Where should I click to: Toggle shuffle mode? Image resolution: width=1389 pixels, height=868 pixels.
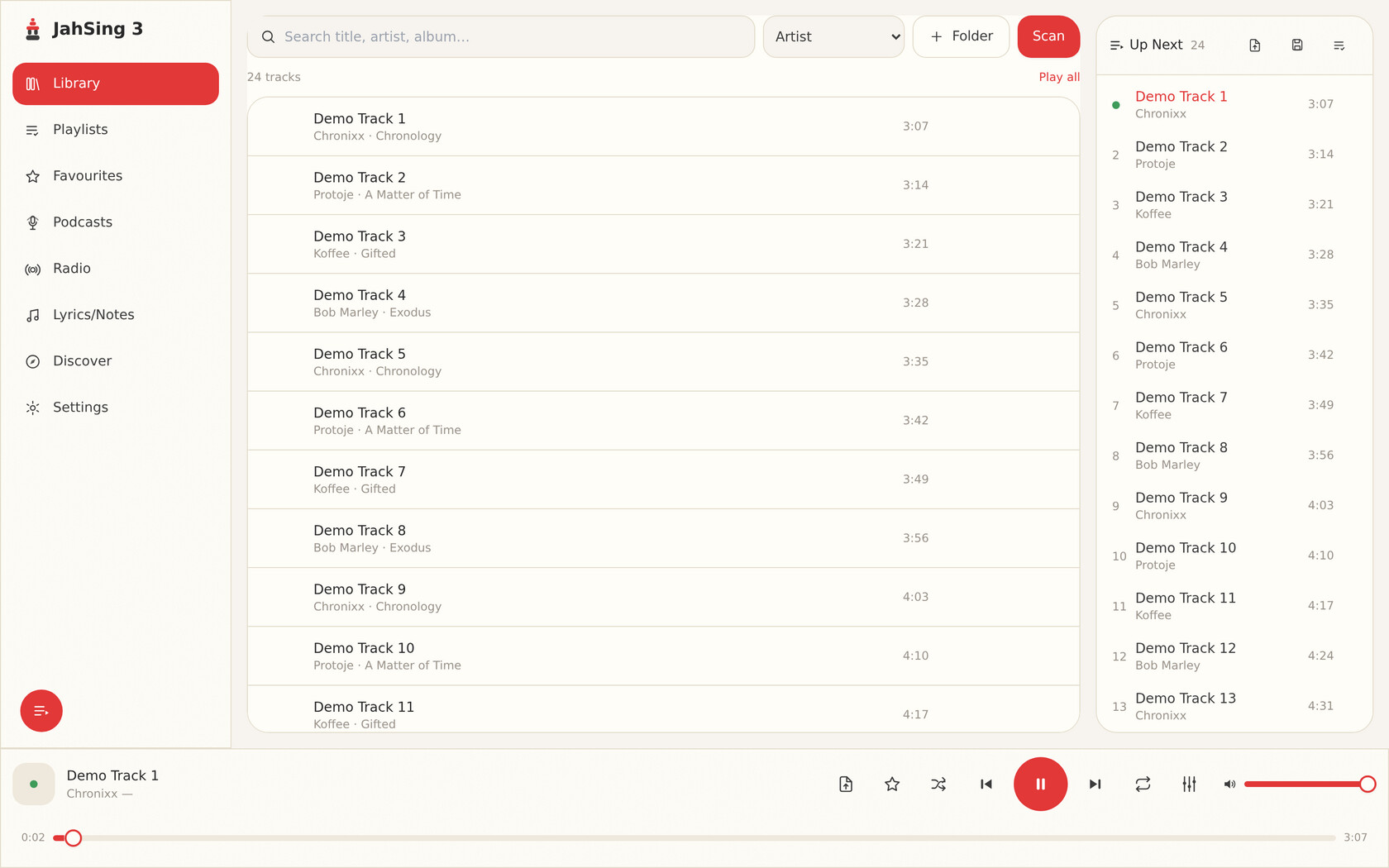(x=938, y=784)
